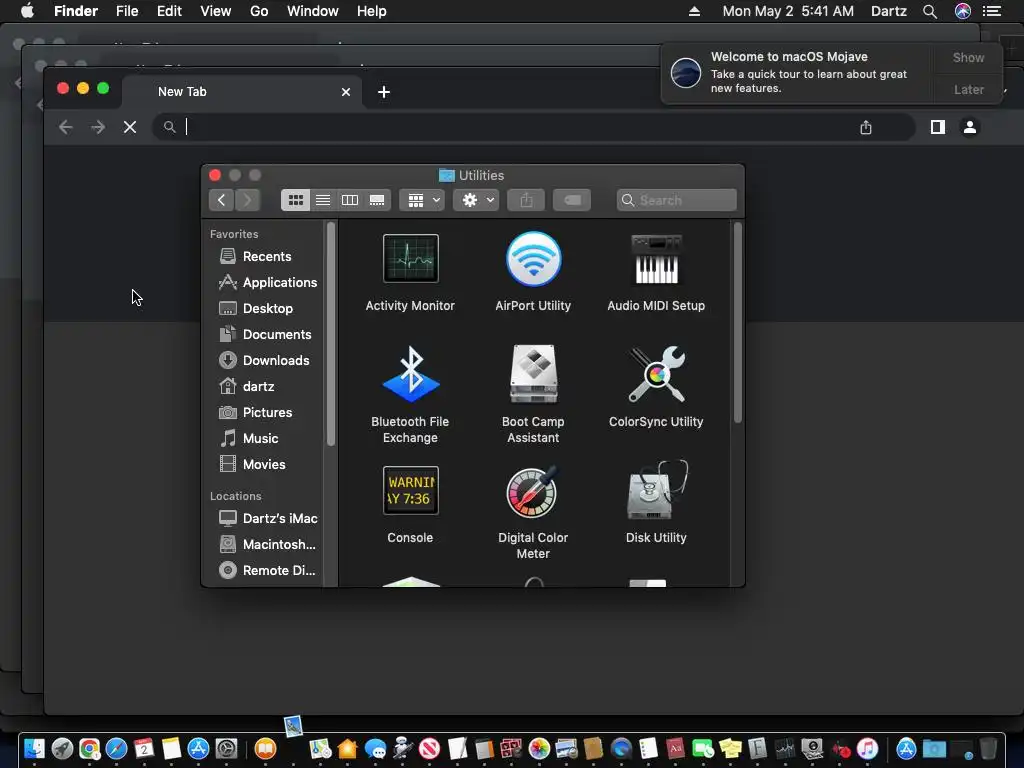This screenshot has height=768, width=1024.
Task: Open the Apple menu
Action: (27, 11)
